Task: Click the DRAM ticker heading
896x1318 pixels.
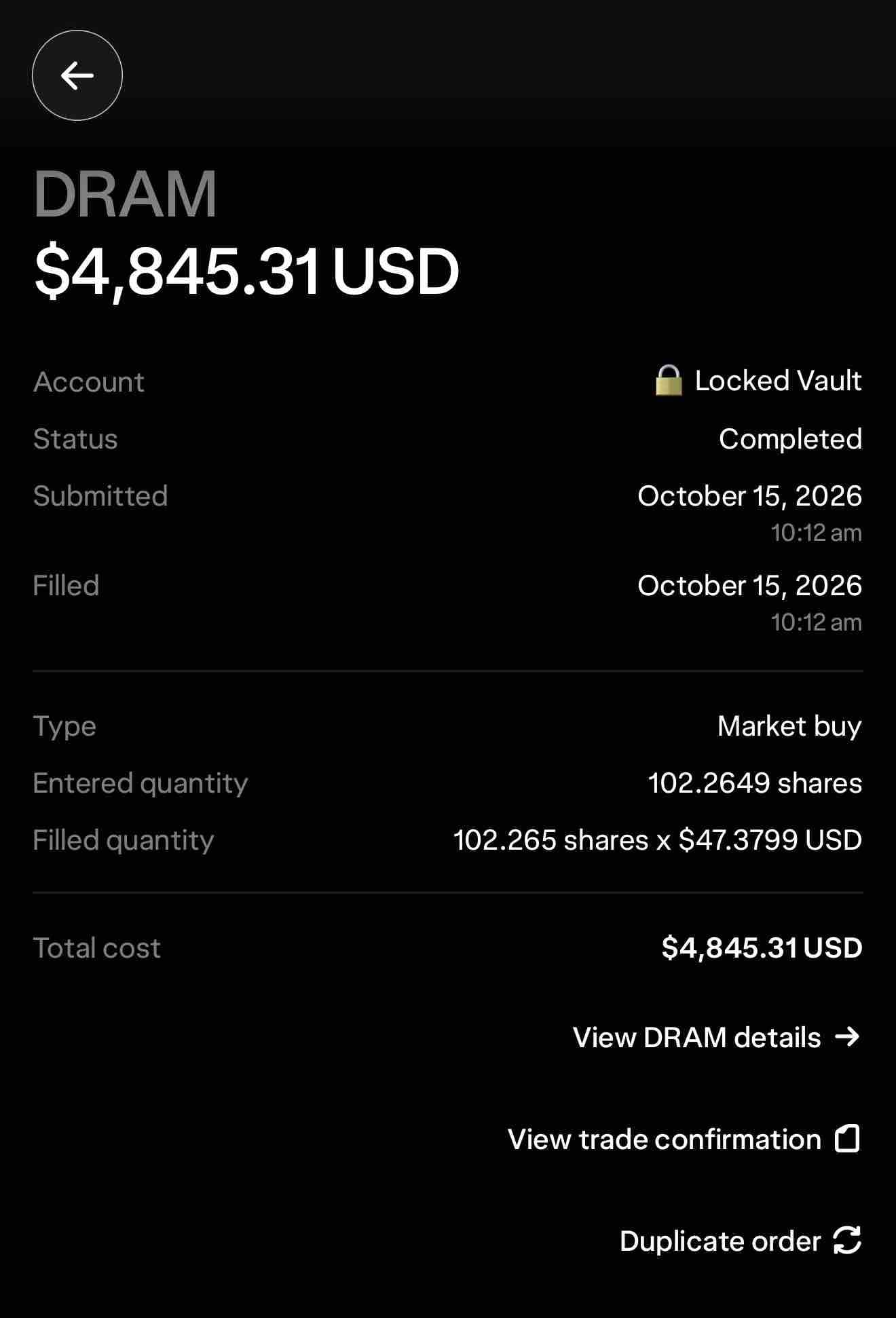Action: (125, 194)
